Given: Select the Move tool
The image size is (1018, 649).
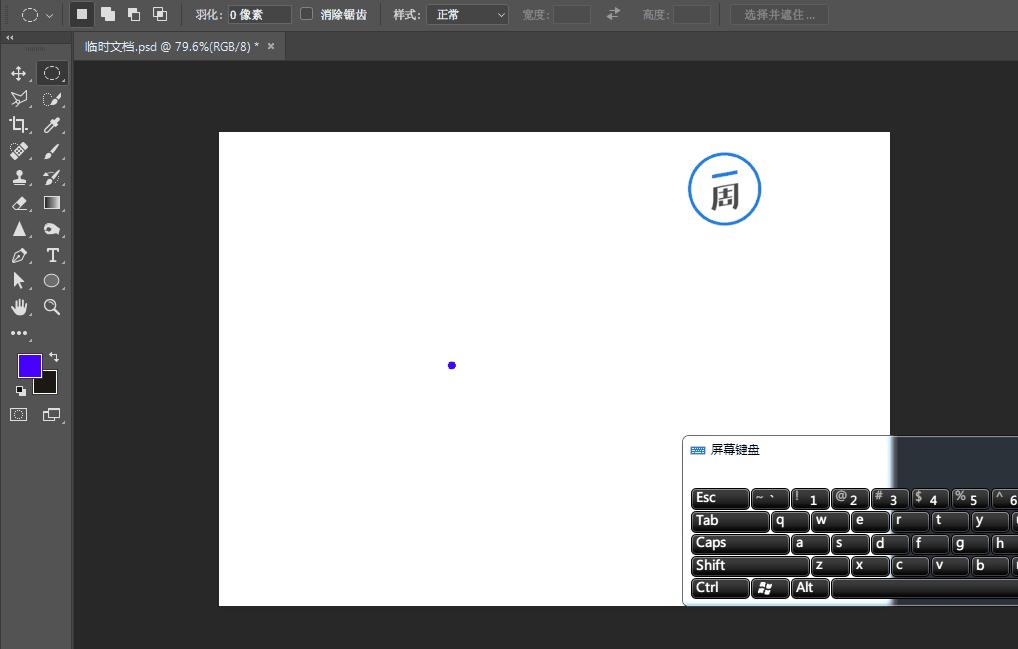Looking at the screenshot, I should click(18, 73).
